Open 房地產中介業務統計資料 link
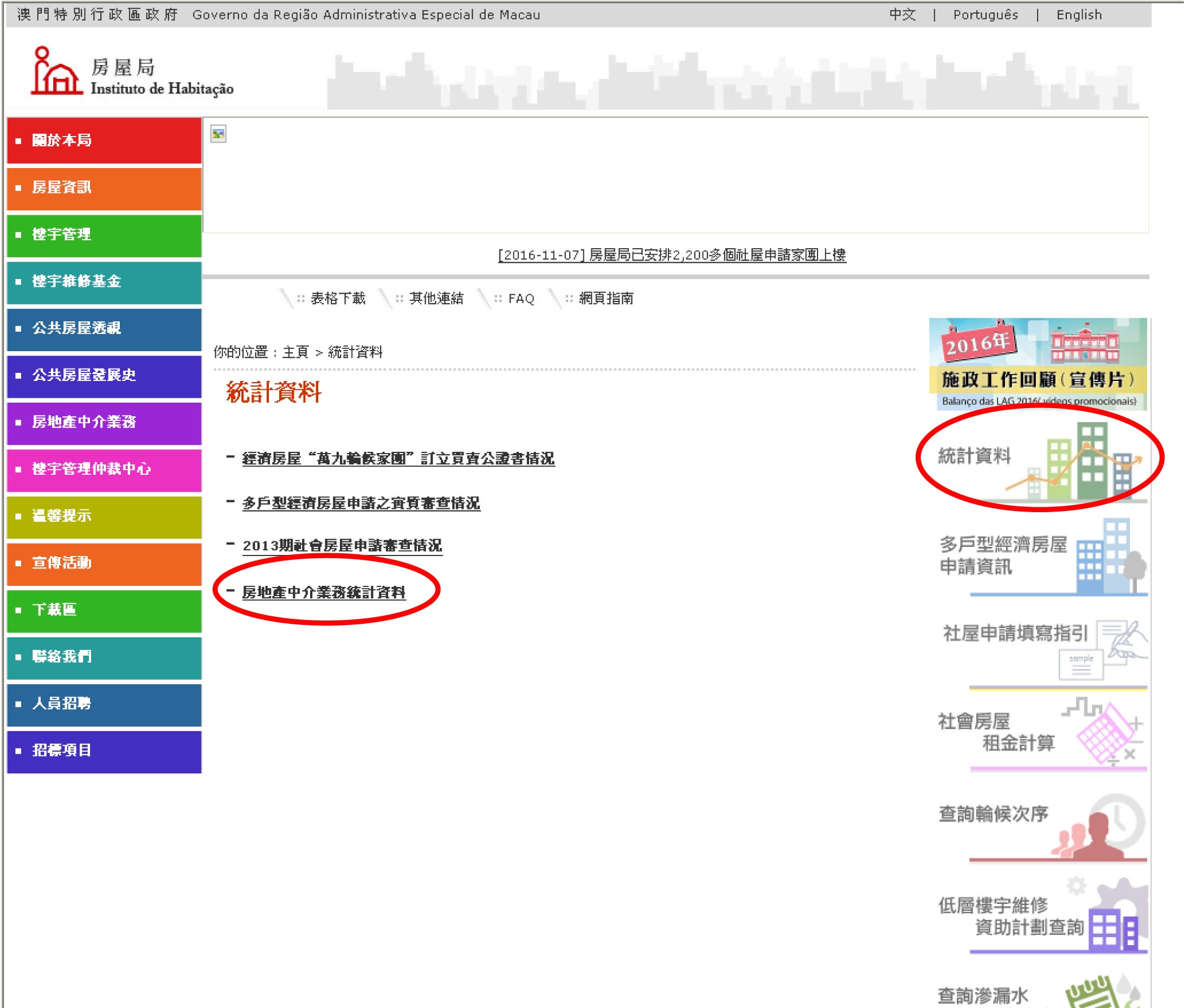Viewport: 1184px width, 1008px height. (324, 592)
